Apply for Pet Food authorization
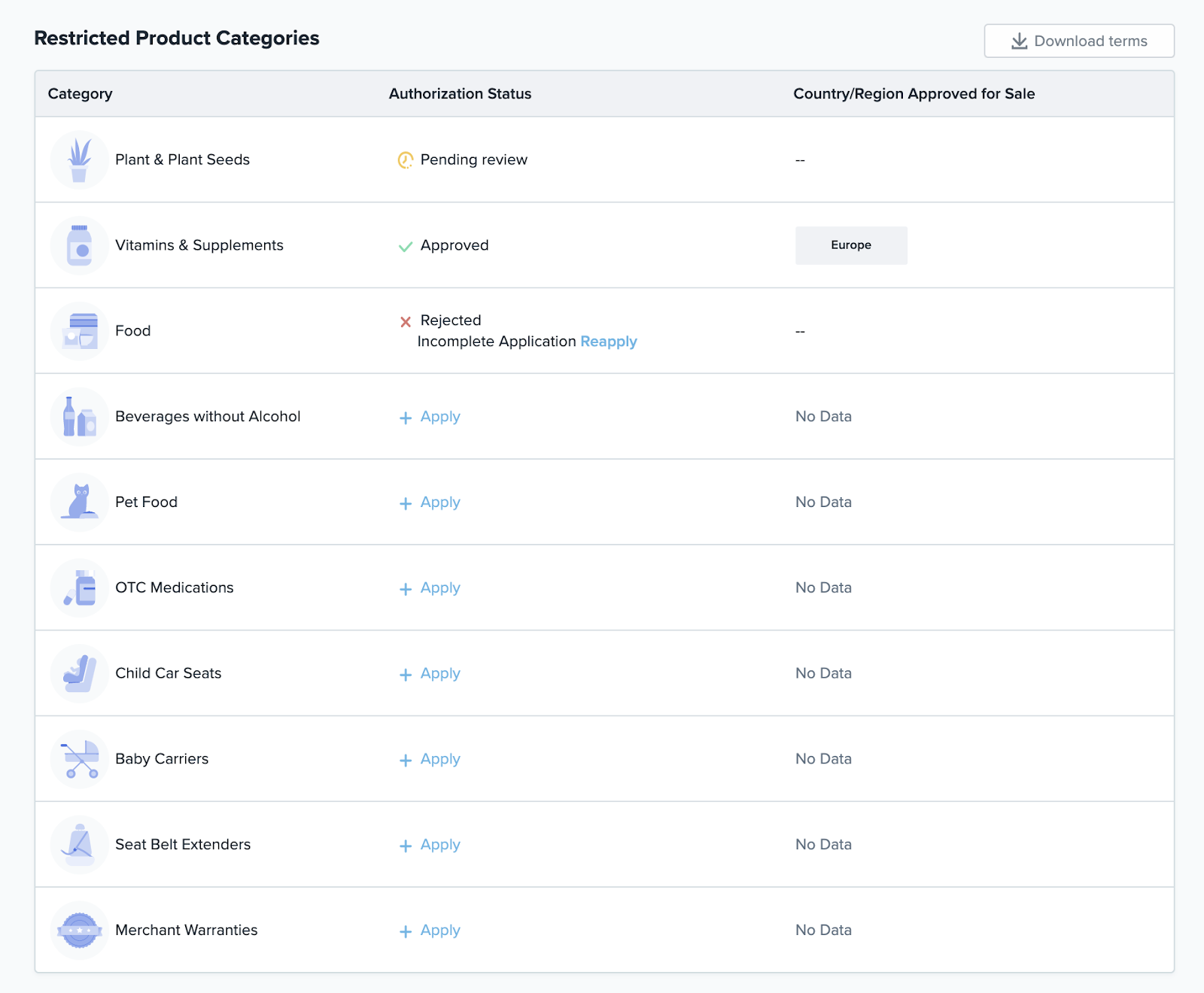 tap(439, 503)
